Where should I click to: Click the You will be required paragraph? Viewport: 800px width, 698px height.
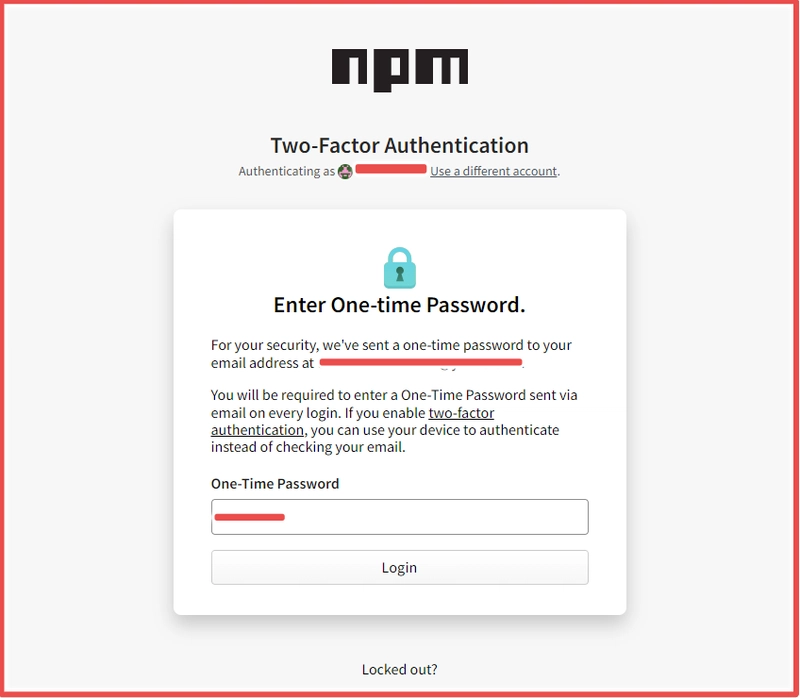(x=393, y=395)
